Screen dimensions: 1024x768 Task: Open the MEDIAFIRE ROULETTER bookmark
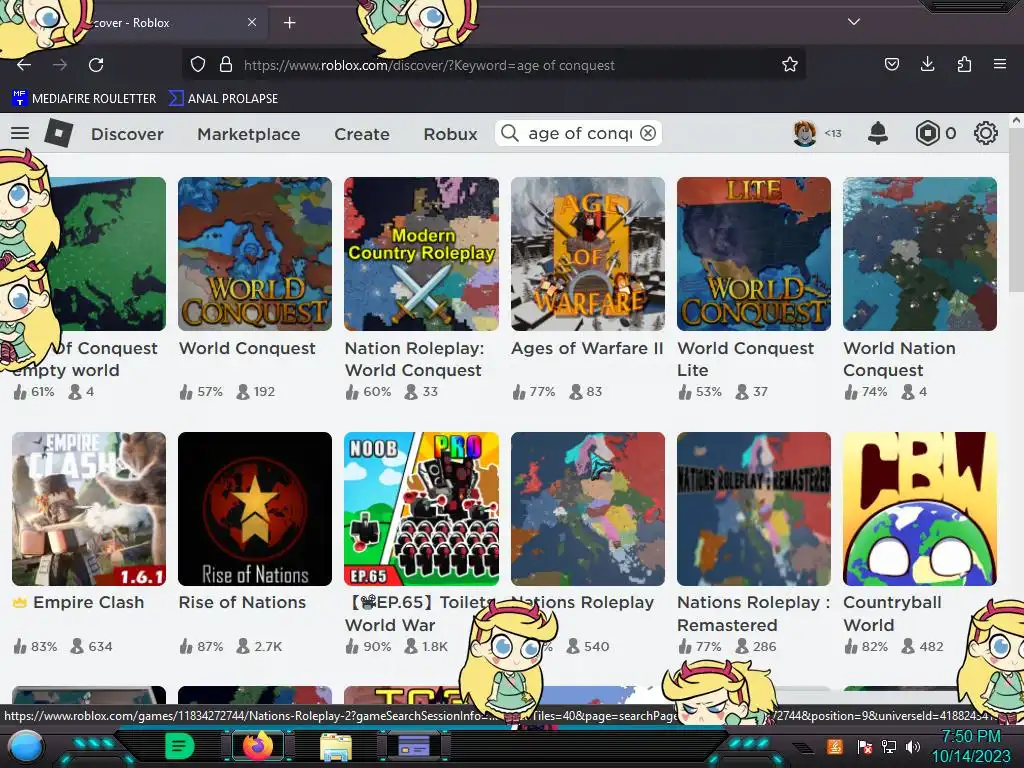pyautogui.click(x=84, y=99)
